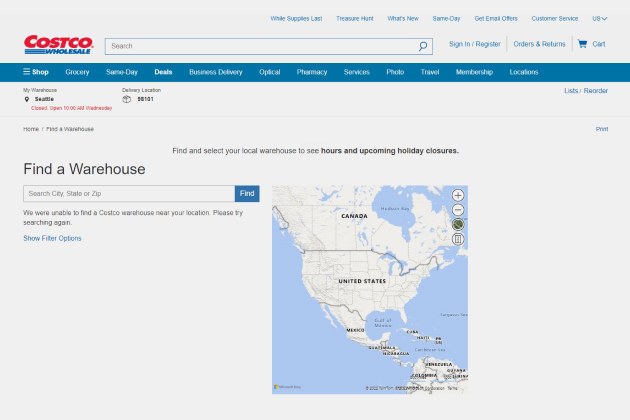Open the Grocery menu item
Viewport: 630px width, 420px height.
coord(77,72)
